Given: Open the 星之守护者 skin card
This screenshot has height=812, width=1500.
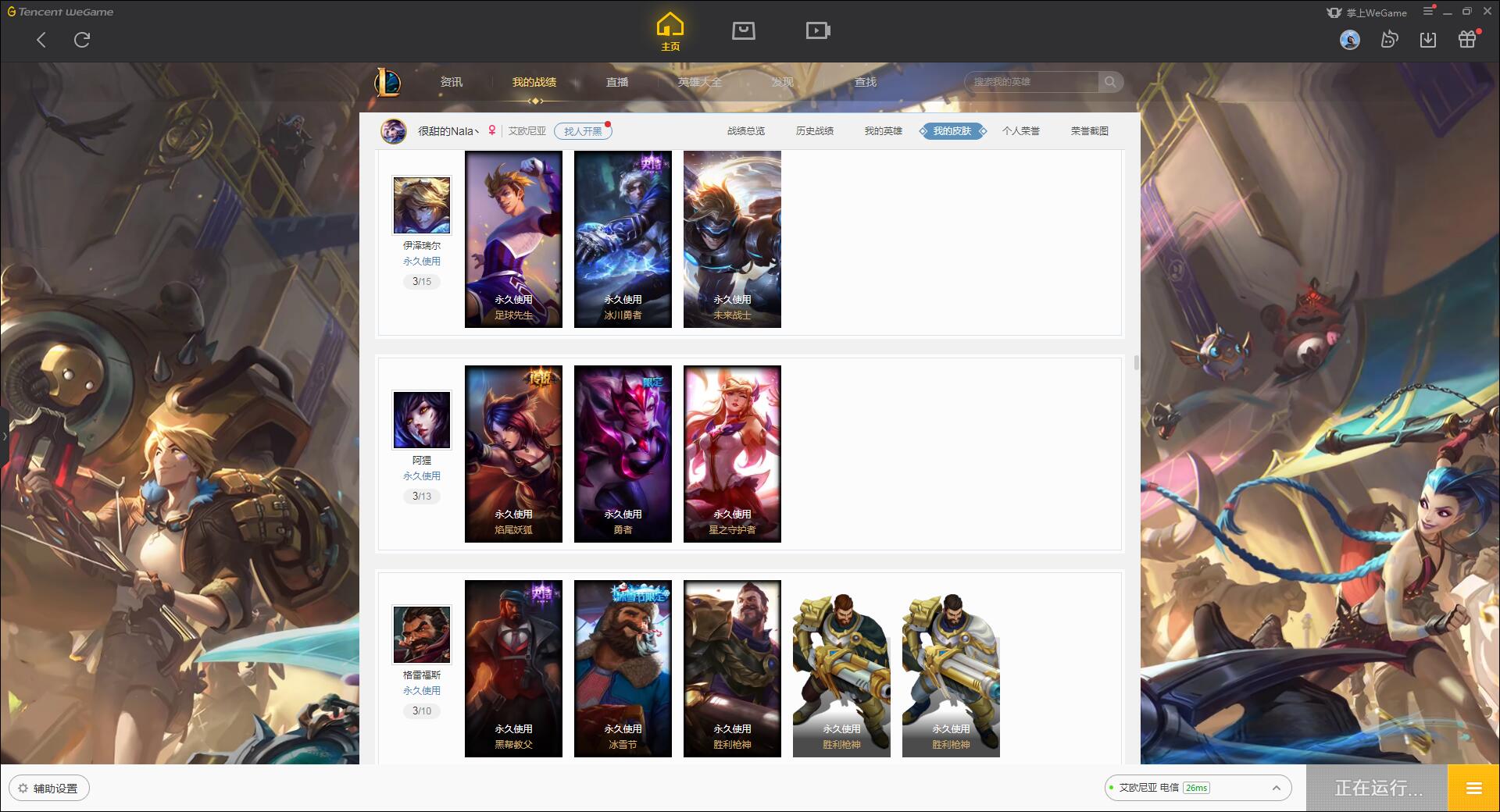Looking at the screenshot, I should [732, 454].
